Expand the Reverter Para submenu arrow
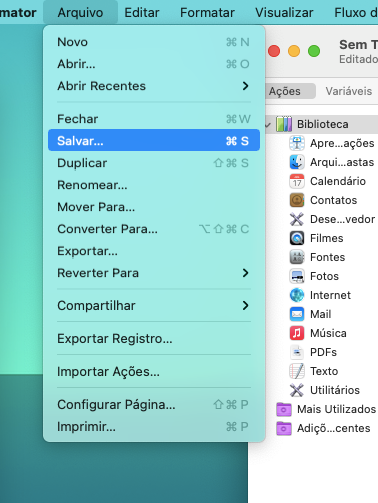Viewport: 378px width, 503px height. [246, 273]
